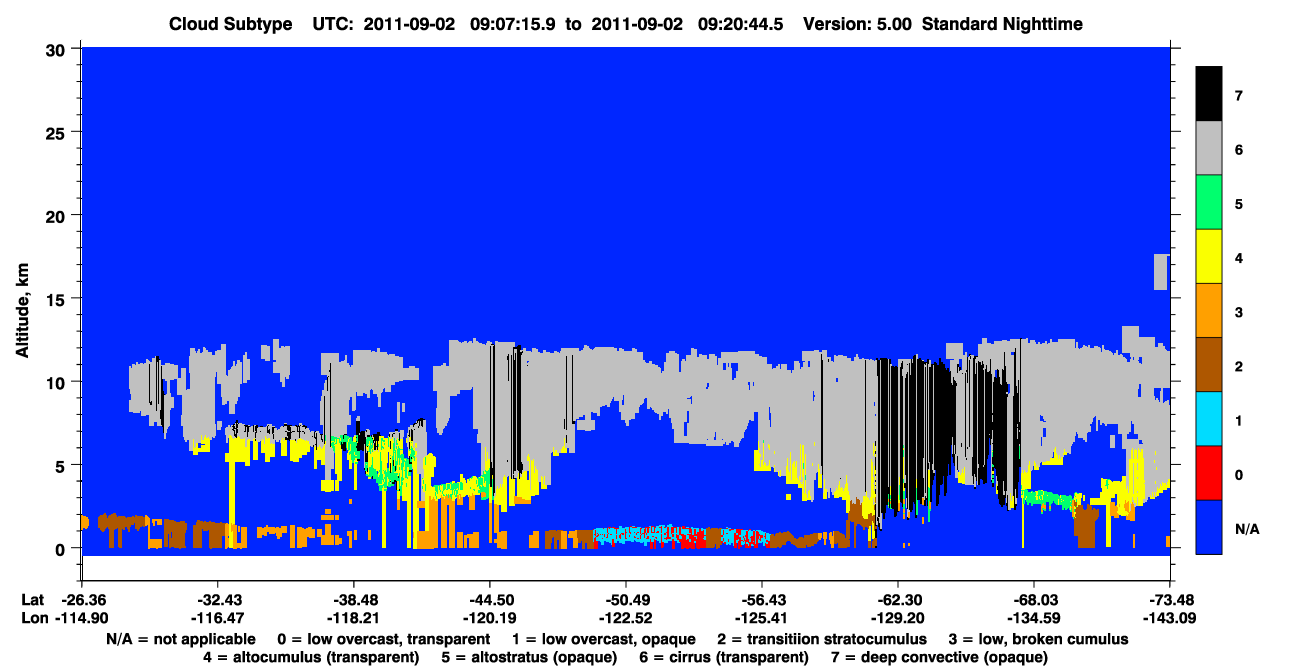
Task: Click the gray cirrus colorbar segment
Action: point(1209,148)
